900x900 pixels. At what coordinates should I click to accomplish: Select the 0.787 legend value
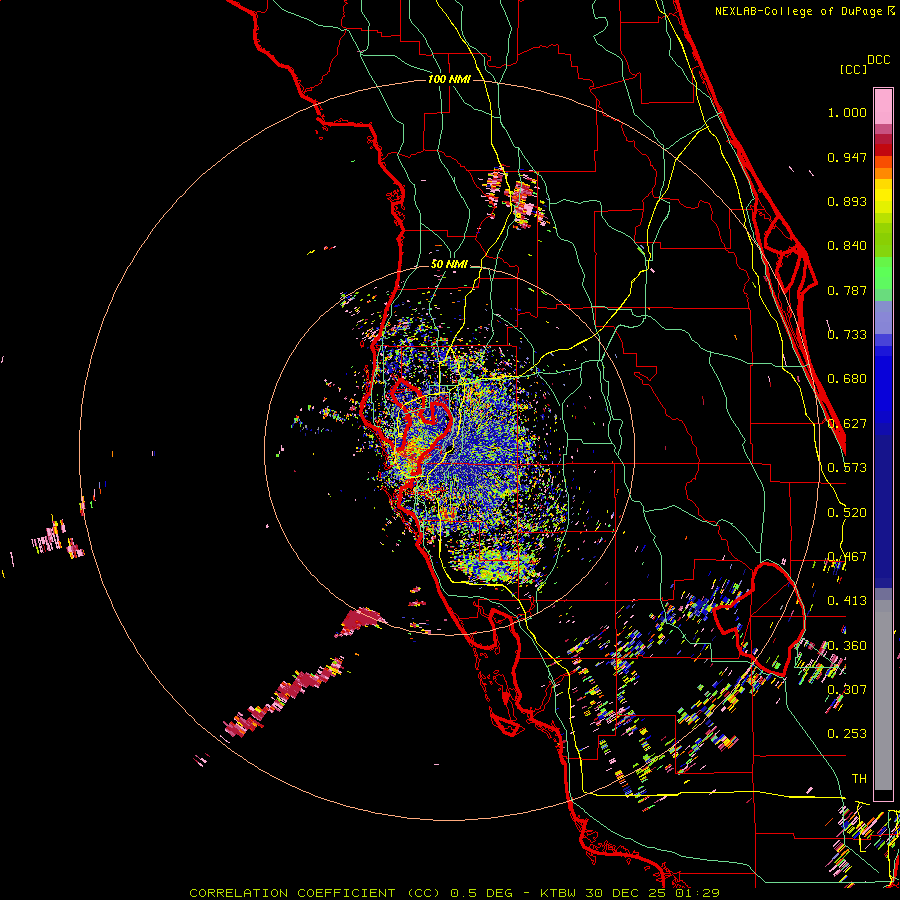pyautogui.click(x=847, y=290)
